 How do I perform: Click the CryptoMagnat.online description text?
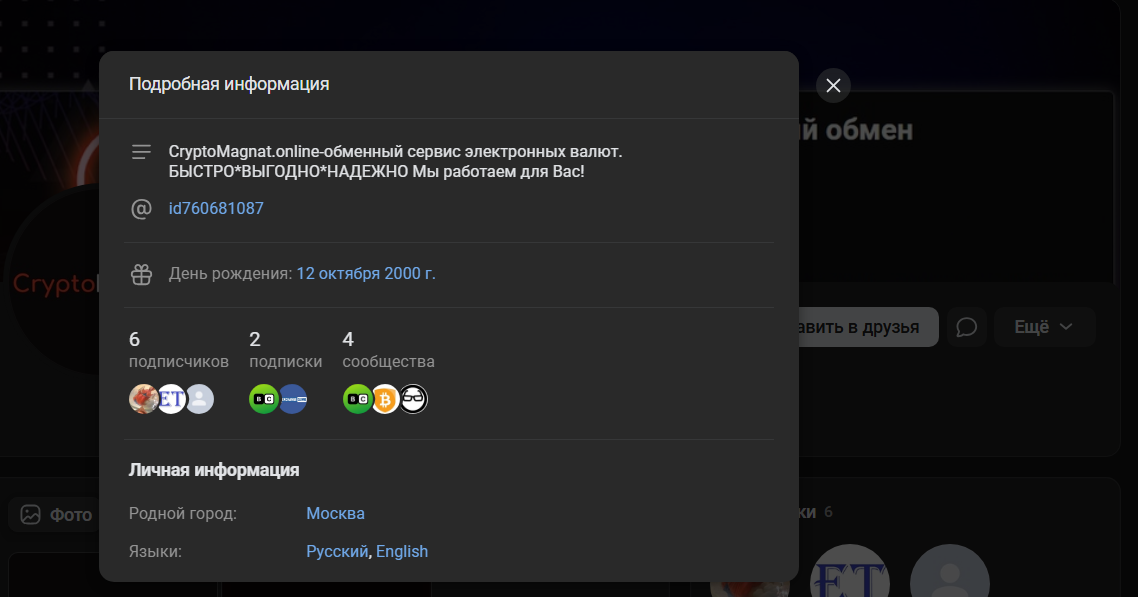click(396, 162)
